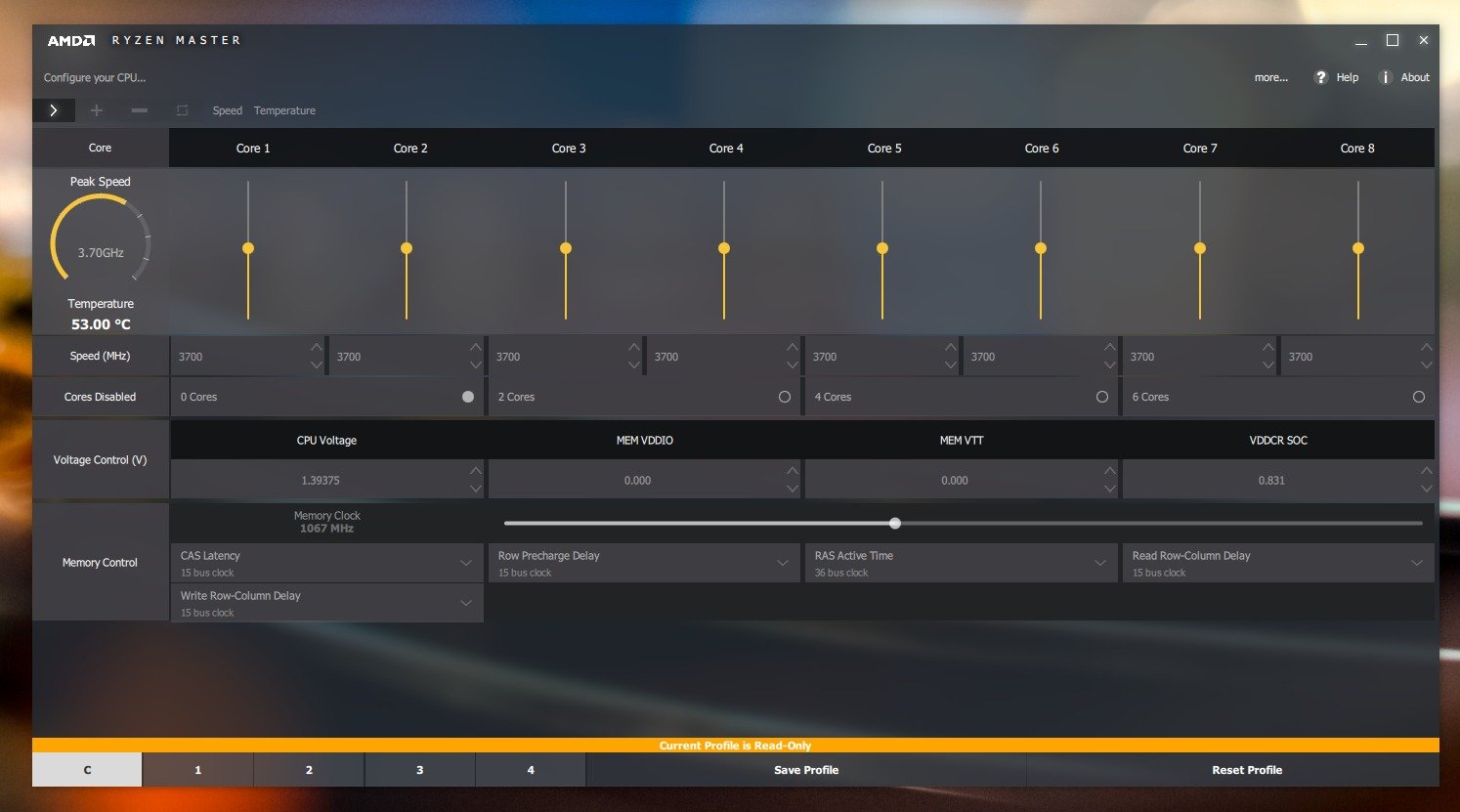Click the Reset Profile button
This screenshot has width=1460, height=812.
pyautogui.click(x=1247, y=770)
